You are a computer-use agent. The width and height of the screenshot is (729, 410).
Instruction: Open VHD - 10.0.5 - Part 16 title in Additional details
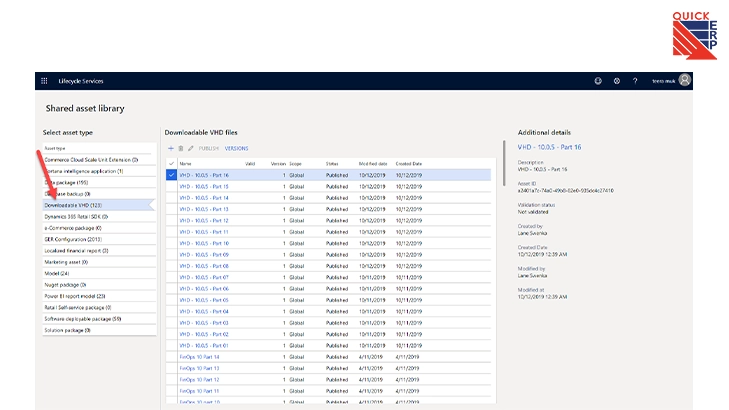[x=550, y=147]
